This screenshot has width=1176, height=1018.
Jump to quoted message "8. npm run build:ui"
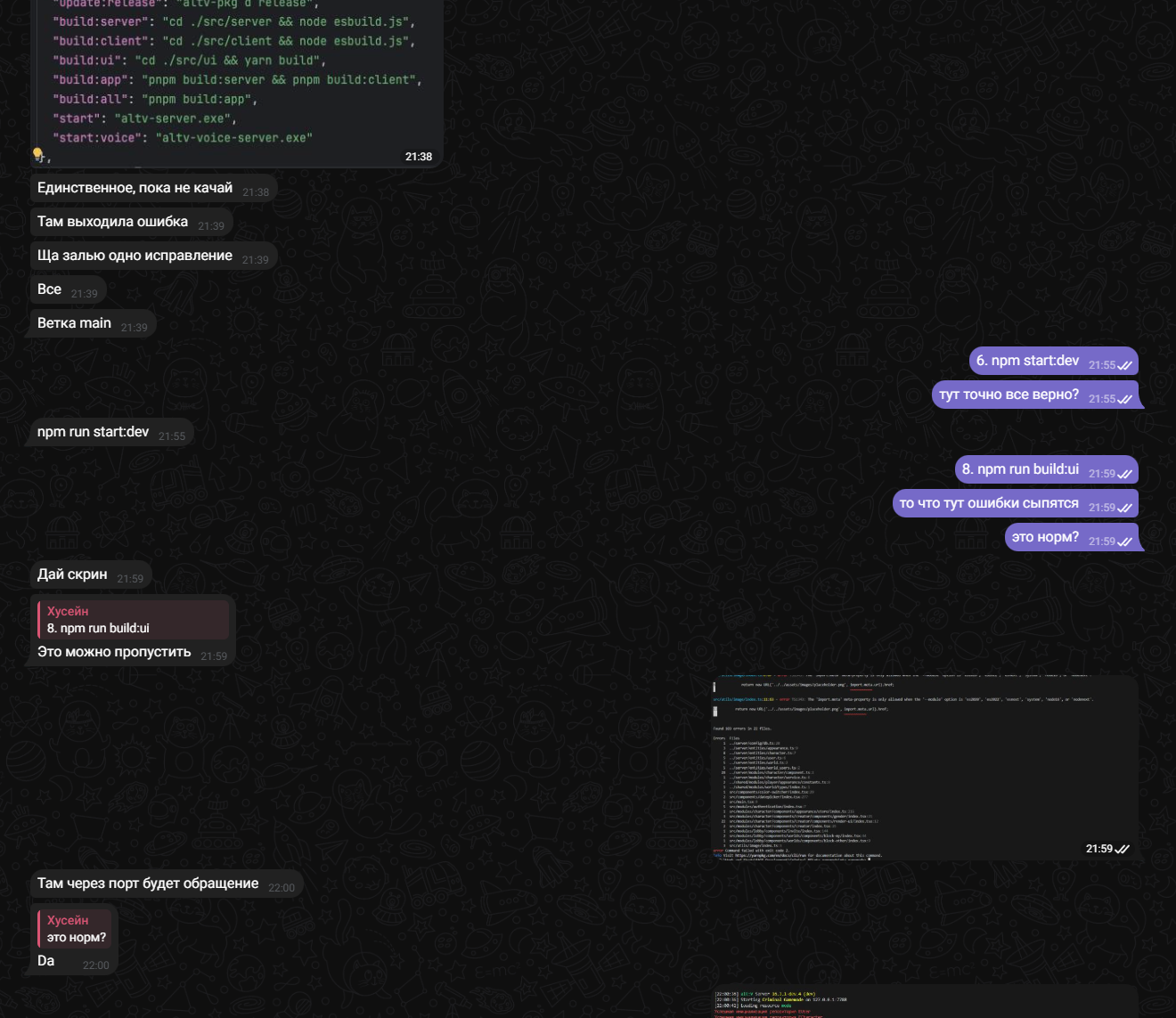tap(133, 620)
